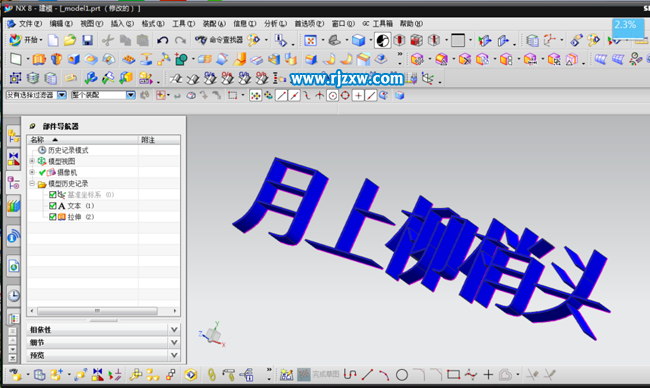Click the Mirror Assembly icon in the bottom toolbar
Viewport: 650px width, 388px height.
coord(98,375)
